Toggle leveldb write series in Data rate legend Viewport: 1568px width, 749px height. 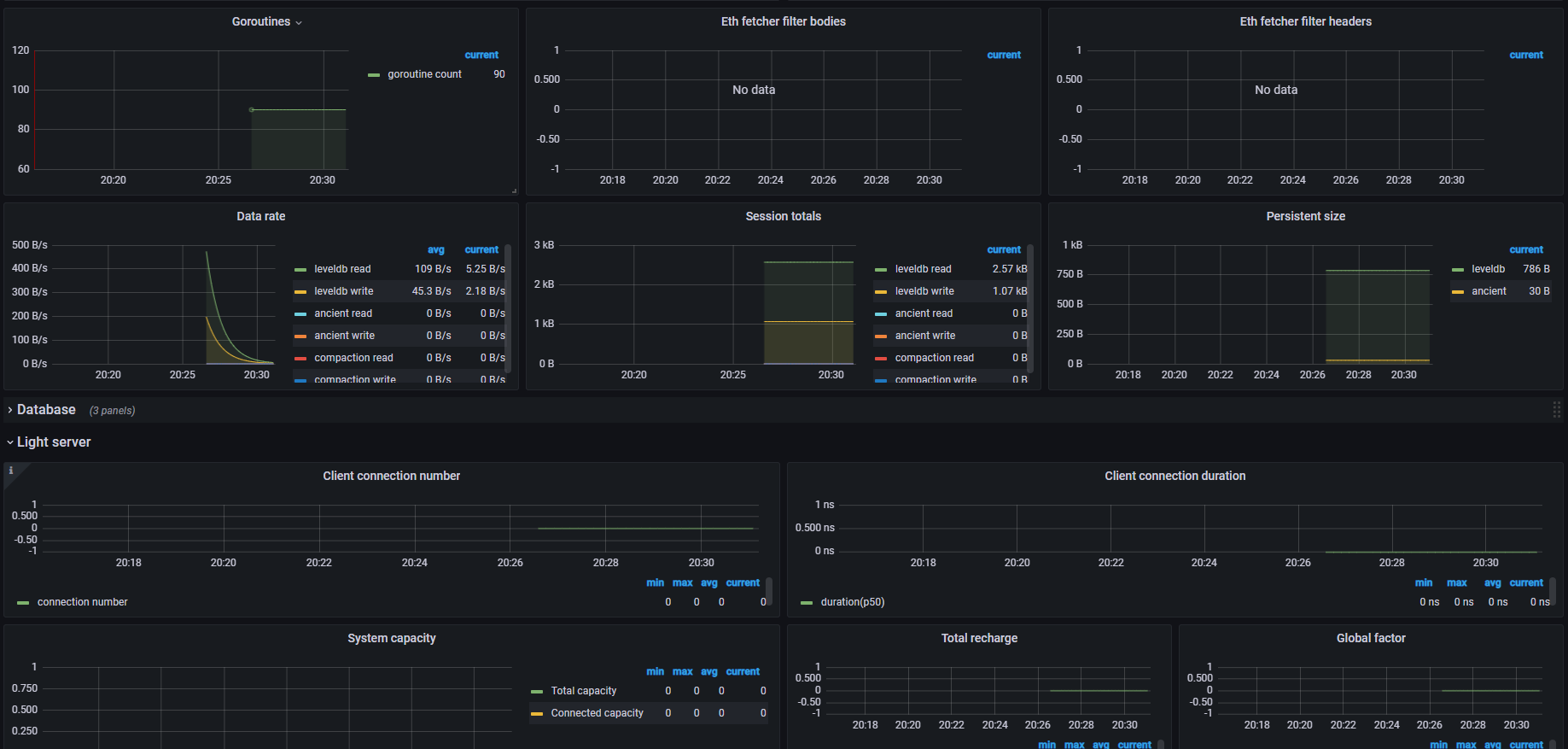[x=343, y=291]
